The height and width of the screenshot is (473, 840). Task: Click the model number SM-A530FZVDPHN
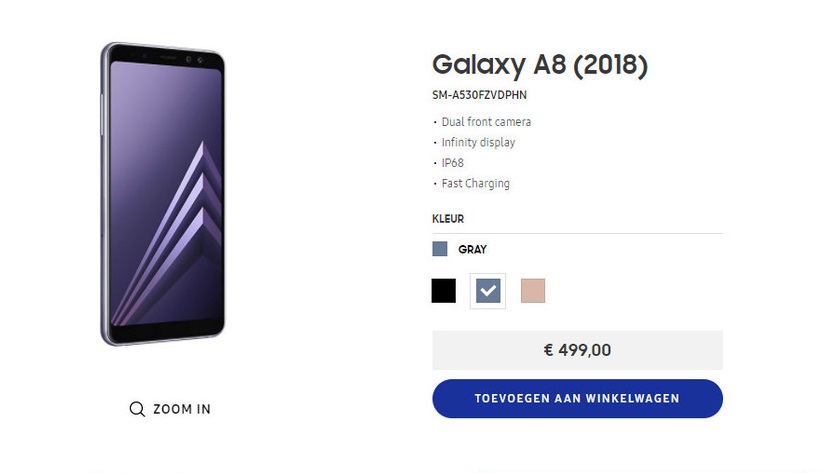point(479,96)
